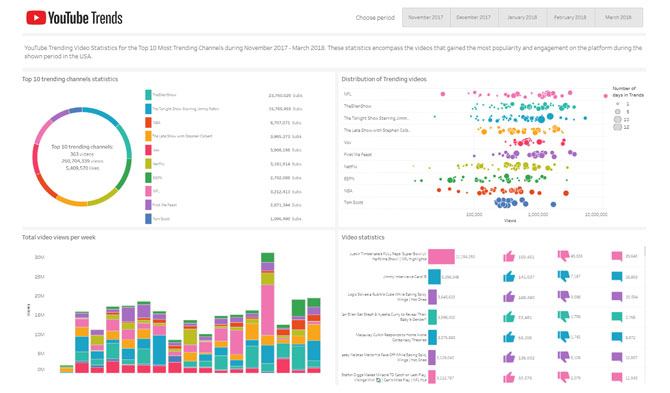Viewport: 670px width, 393px height.
Task: Click the green ESPN legend swatch
Action: click(148, 177)
